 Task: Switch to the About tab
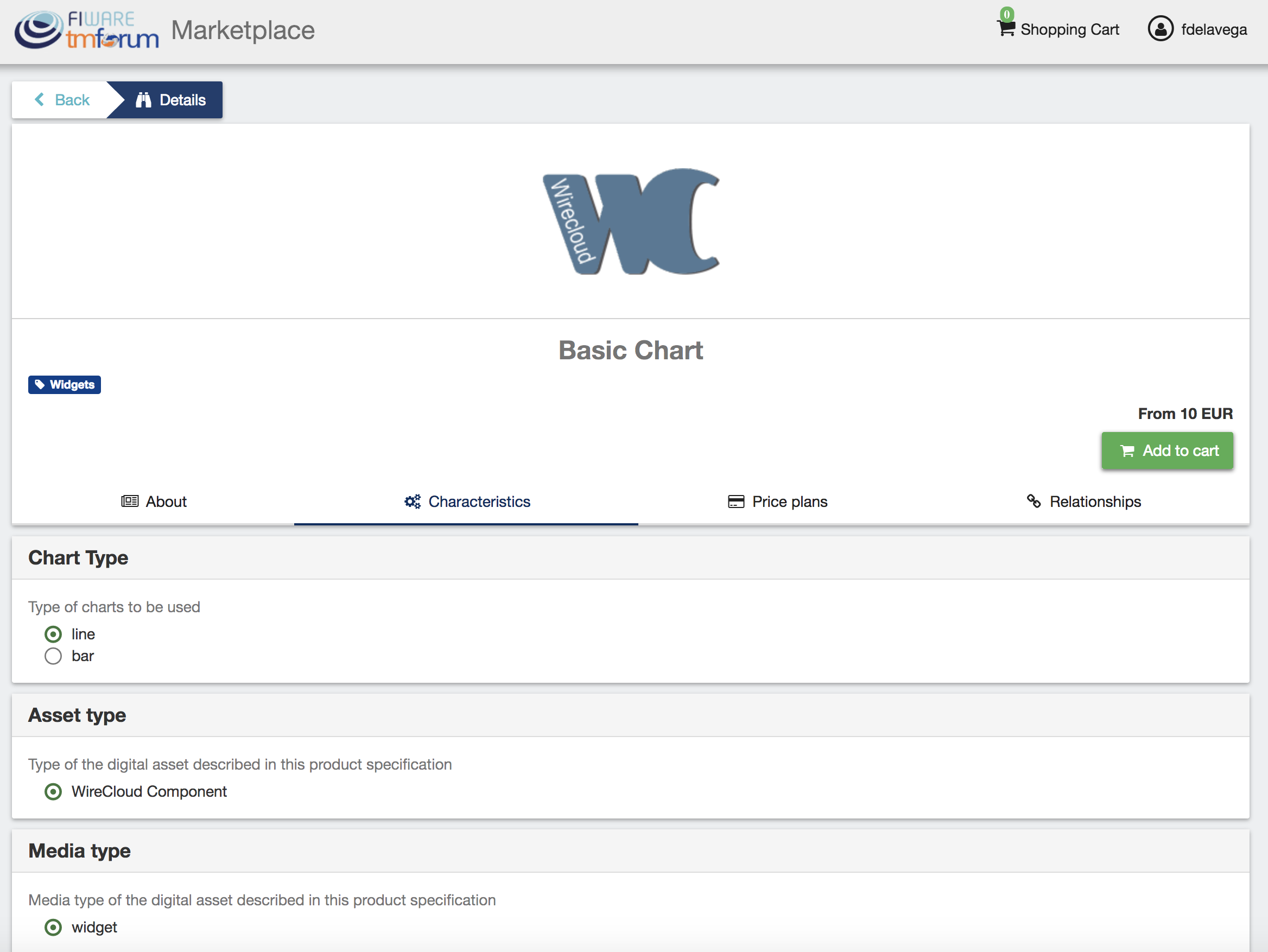point(154,502)
